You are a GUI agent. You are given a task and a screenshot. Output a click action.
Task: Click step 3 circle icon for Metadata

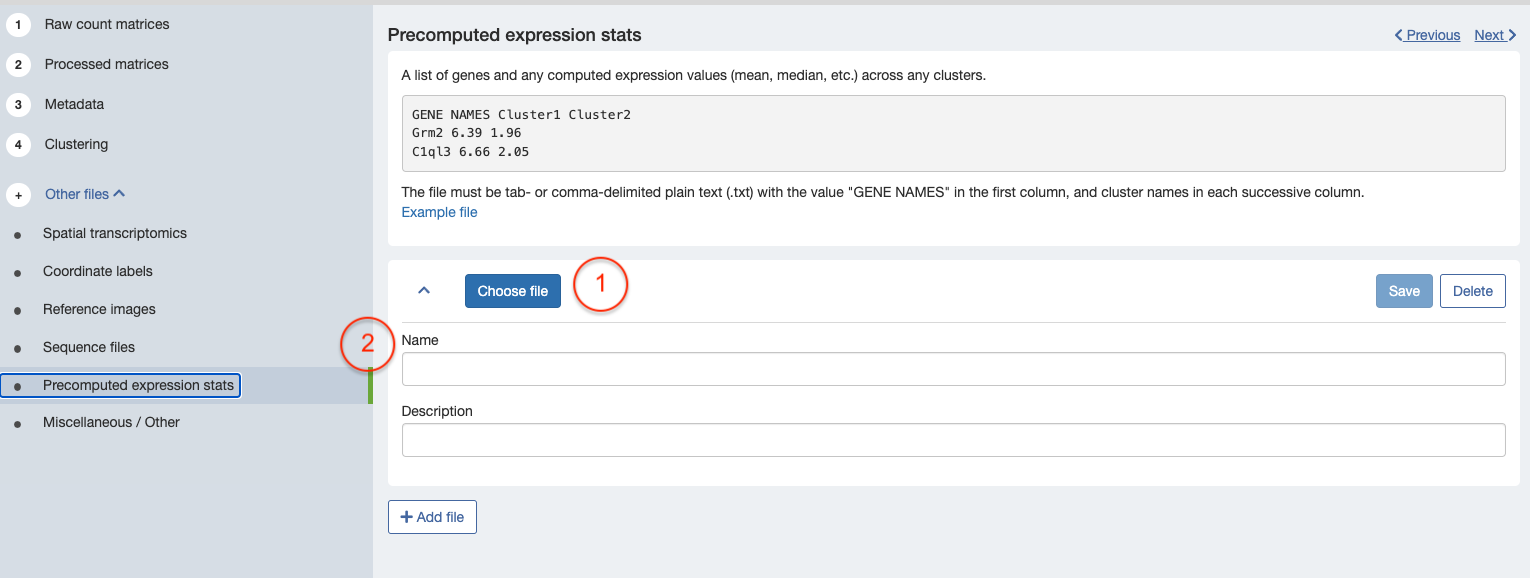[x=18, y=105]
